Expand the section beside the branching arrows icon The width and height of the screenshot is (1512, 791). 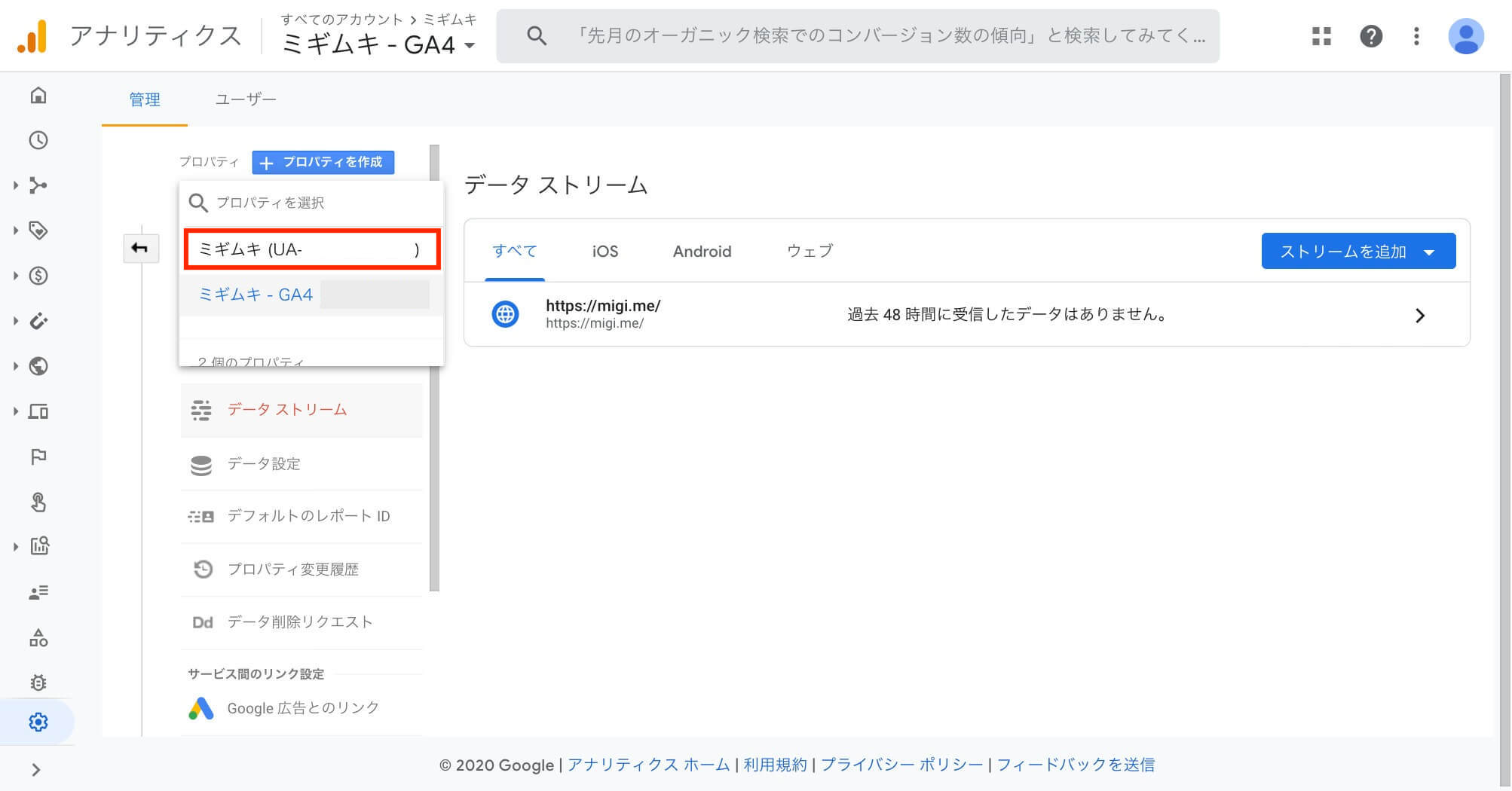(x=15, y=185)
